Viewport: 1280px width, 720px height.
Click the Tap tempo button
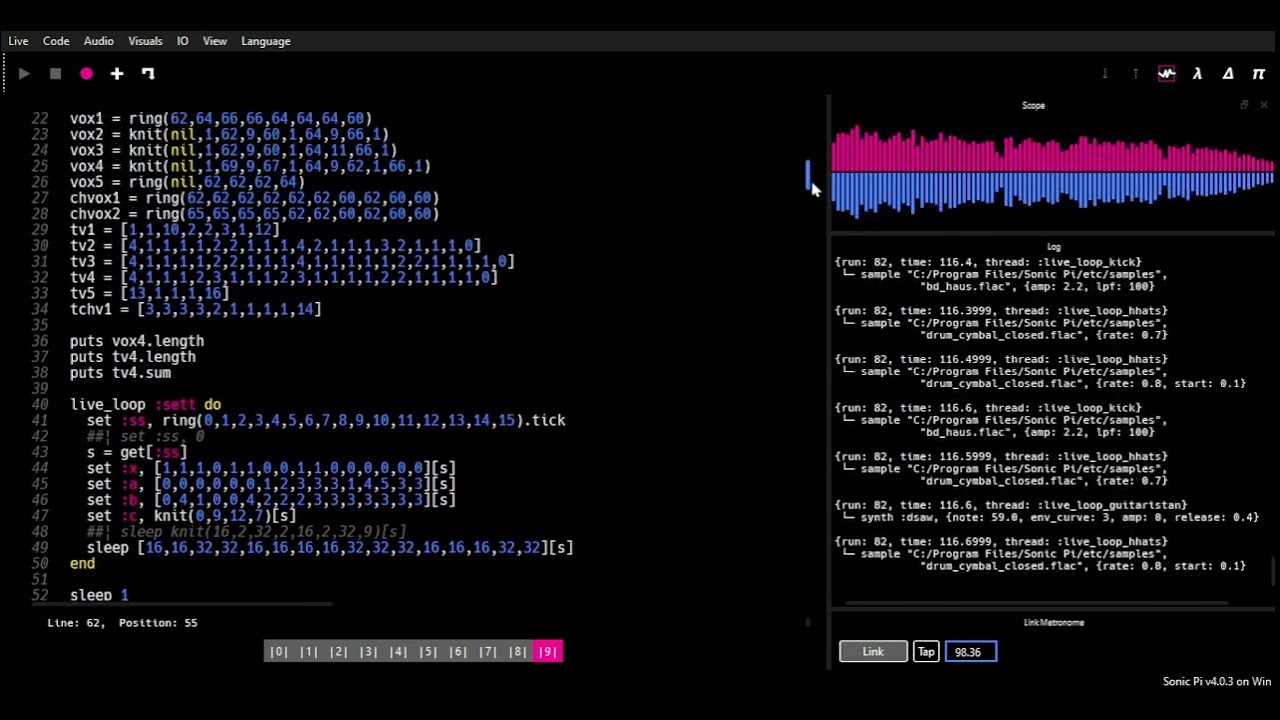click(x=926, y=652)
